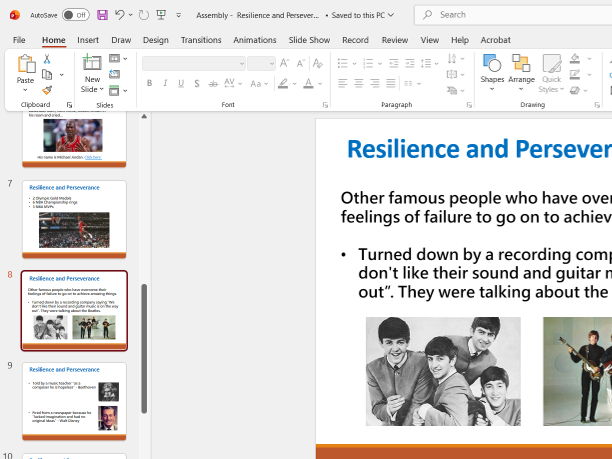Click Increase List Level icon
The width and height of the screenshot is (612, 459).
[409, 63]
